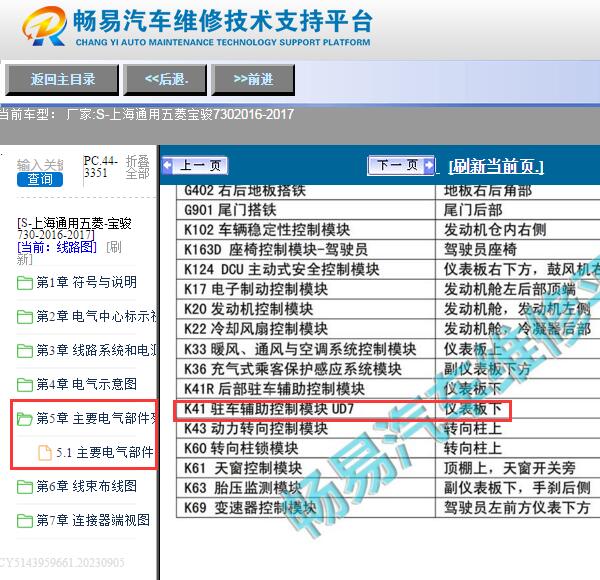Viewport: 600px width, 580px height.
Task: Click location cell 发动机仓内右侧
Action: click(517, 230)
